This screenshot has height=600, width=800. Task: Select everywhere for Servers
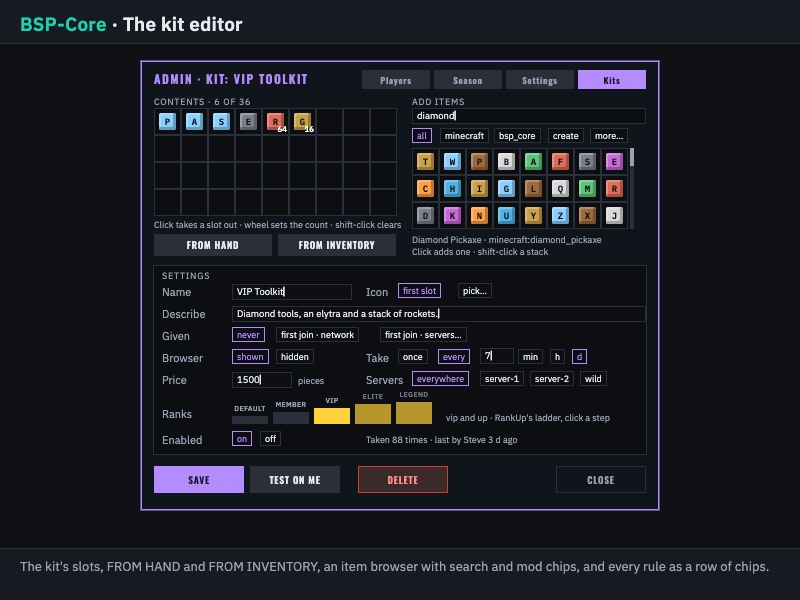pos(440,379)
